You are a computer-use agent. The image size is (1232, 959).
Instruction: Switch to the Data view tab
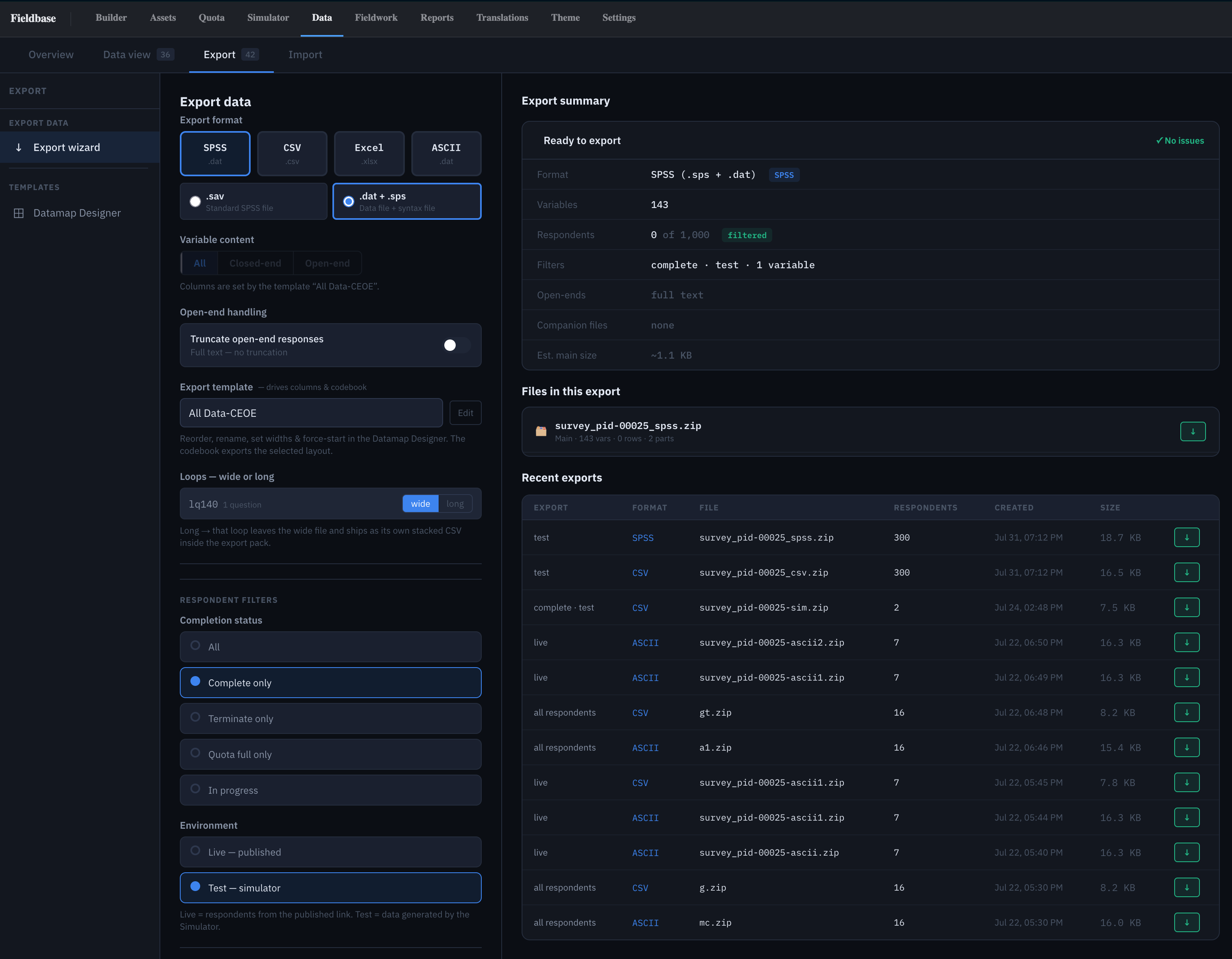point(138,55)
